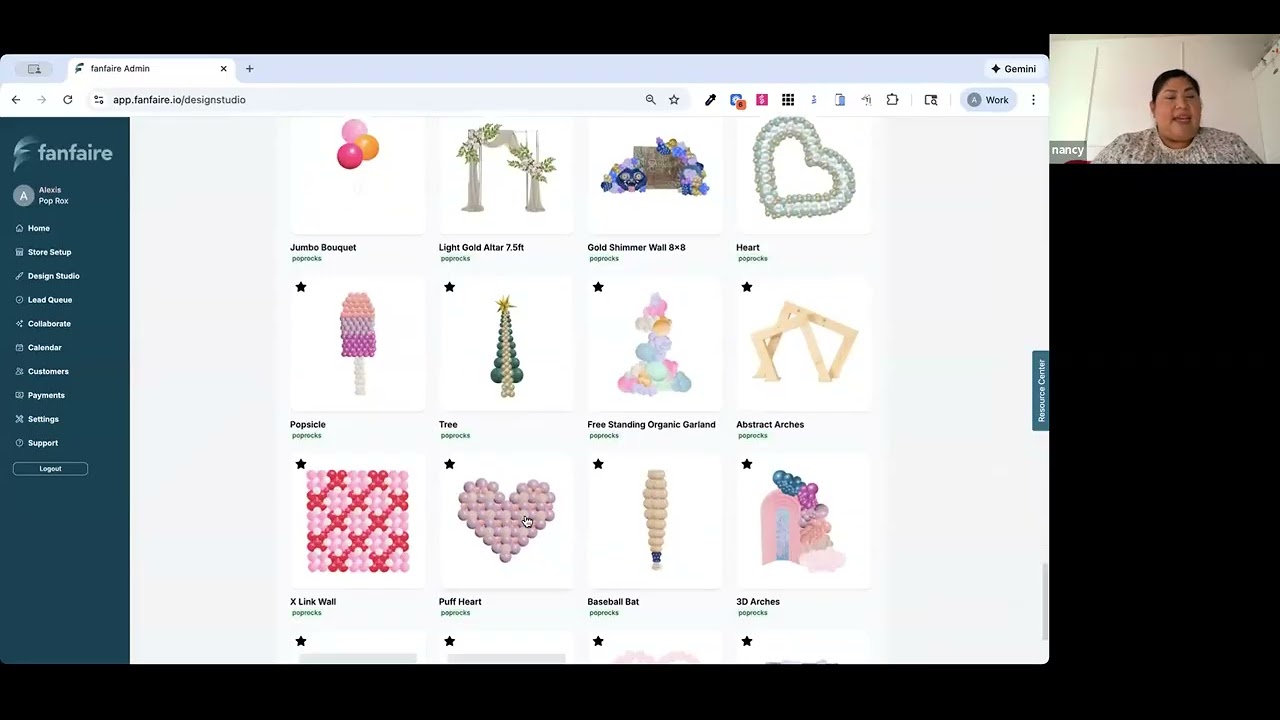Click the Heart design title
1280x720 pixels.
coord(748,248)
